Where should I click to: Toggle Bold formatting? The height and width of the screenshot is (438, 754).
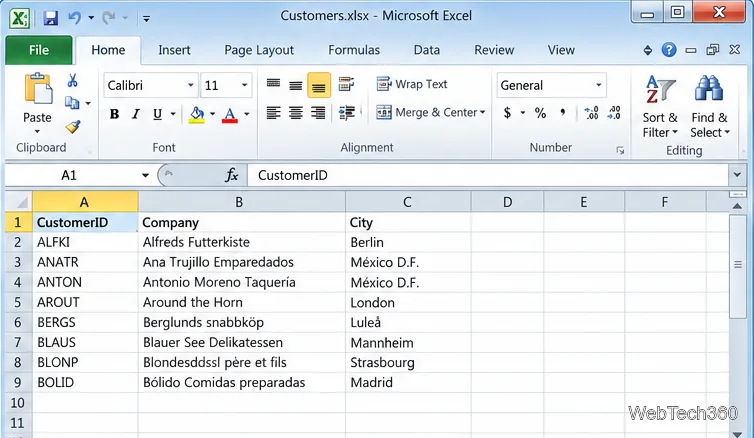[x=114, y=114]
